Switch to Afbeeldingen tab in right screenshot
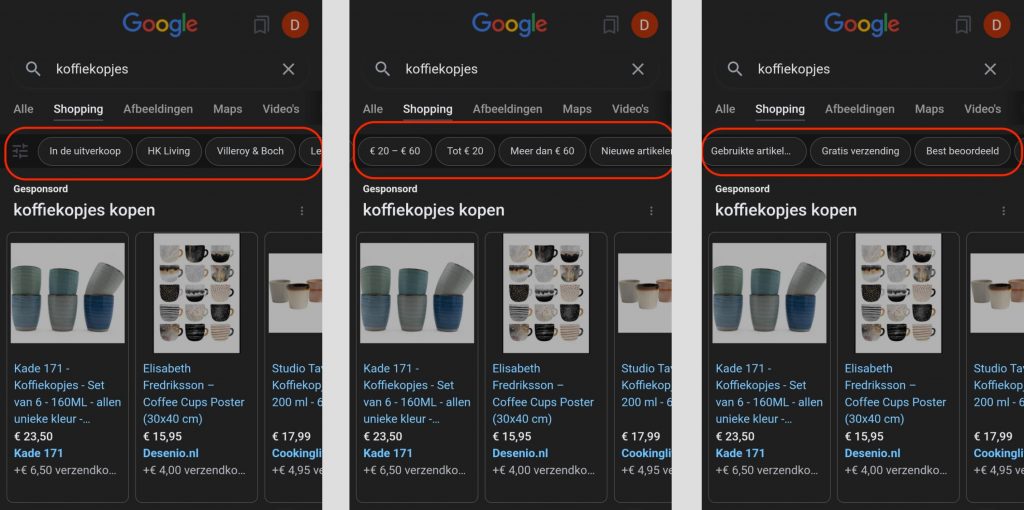 (859, 109)
